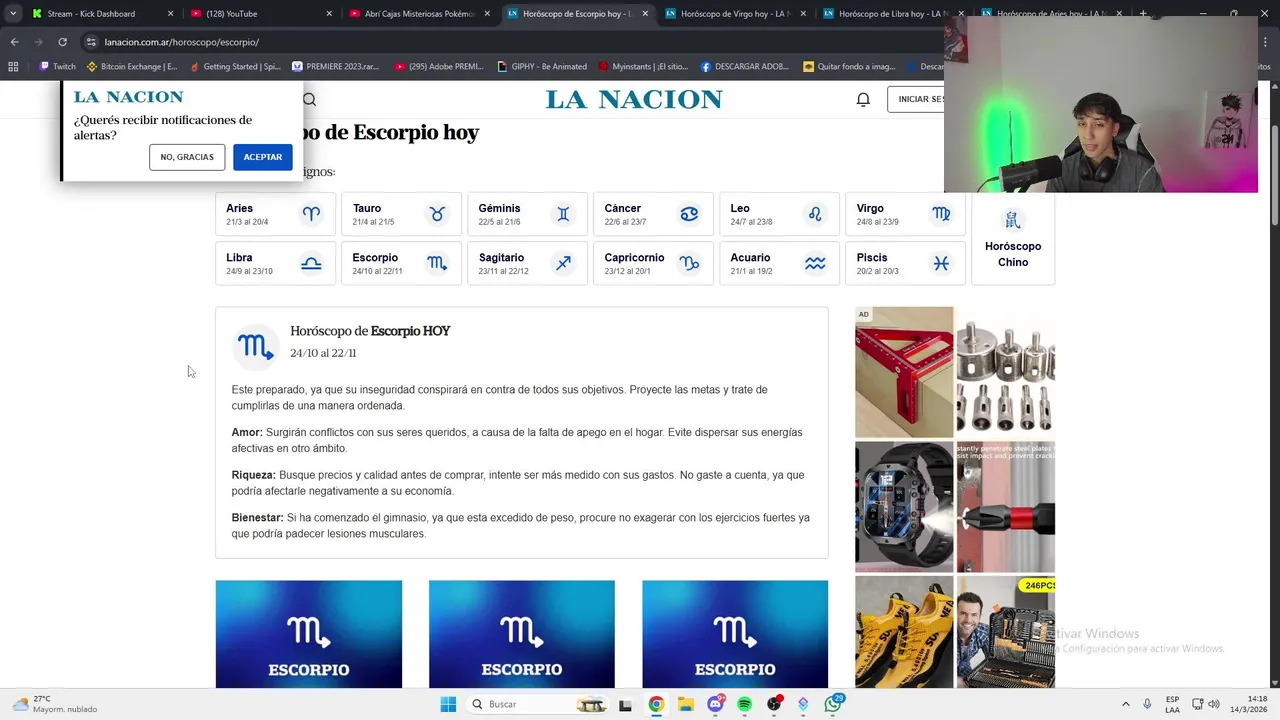The height and width of the screenshot is (720, 1280).
Task: Select the Cáncer zodiac symbol icon
Action: click(x=689, y=214)
